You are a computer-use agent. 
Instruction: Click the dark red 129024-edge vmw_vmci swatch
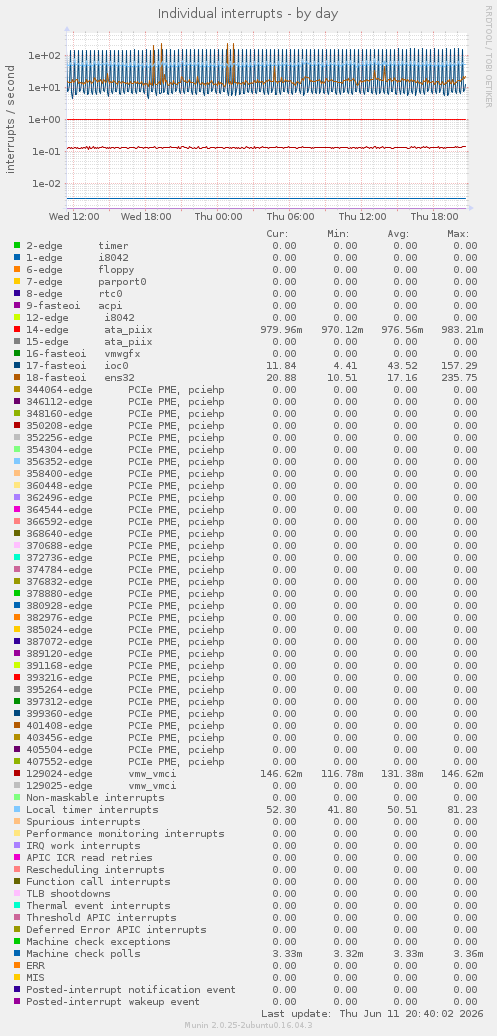[17, 773]
